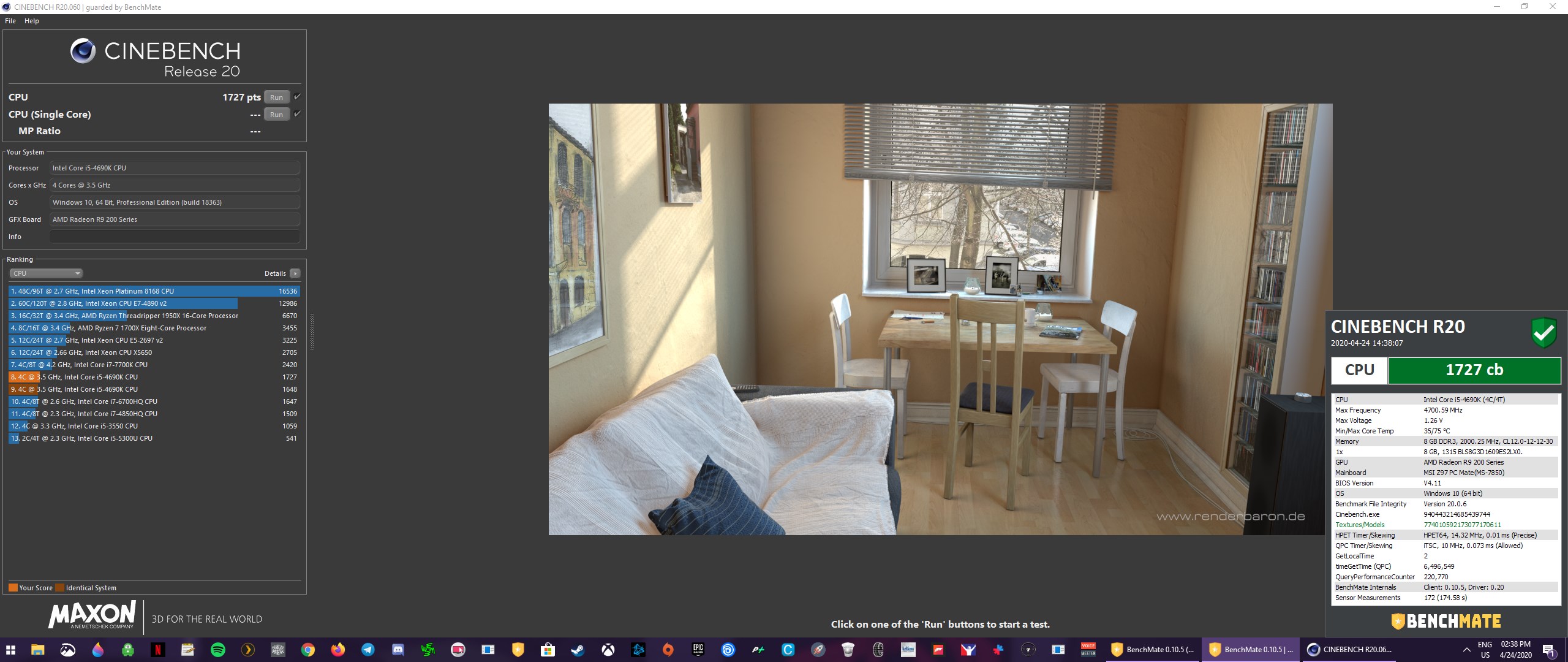Open the Windows Start menu

click(10, 650)
